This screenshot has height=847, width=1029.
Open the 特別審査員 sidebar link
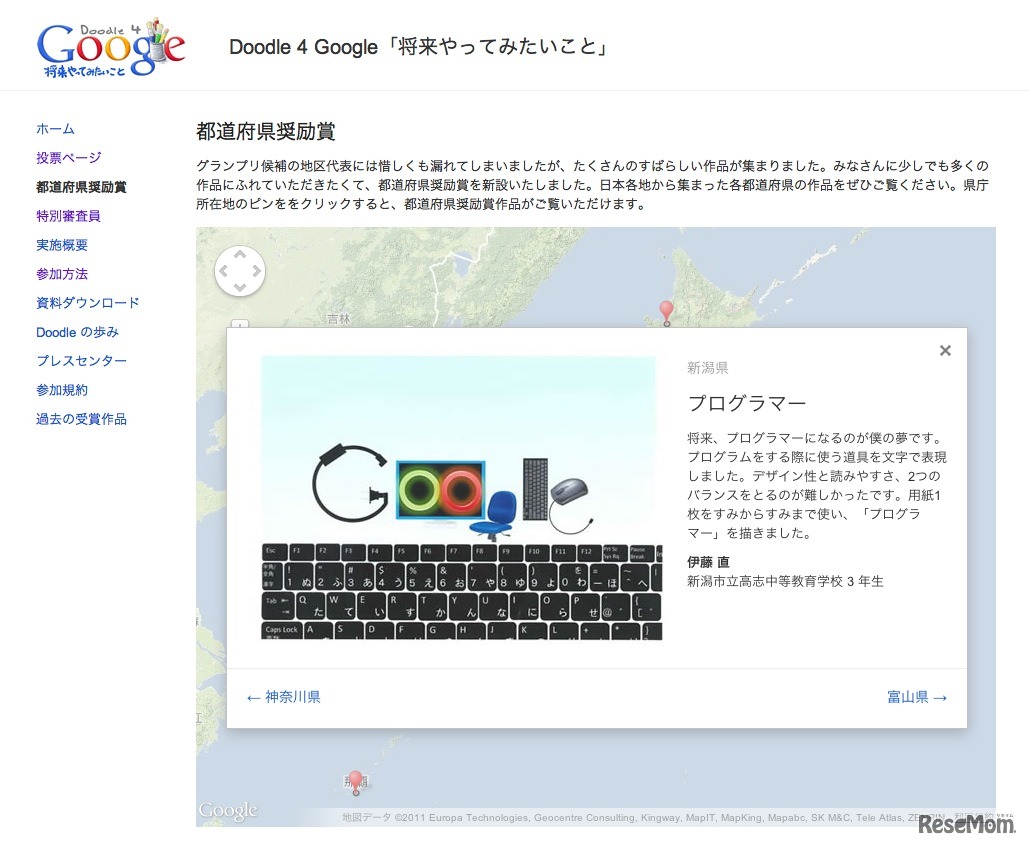pyautogui.click(x=68, y=216)
